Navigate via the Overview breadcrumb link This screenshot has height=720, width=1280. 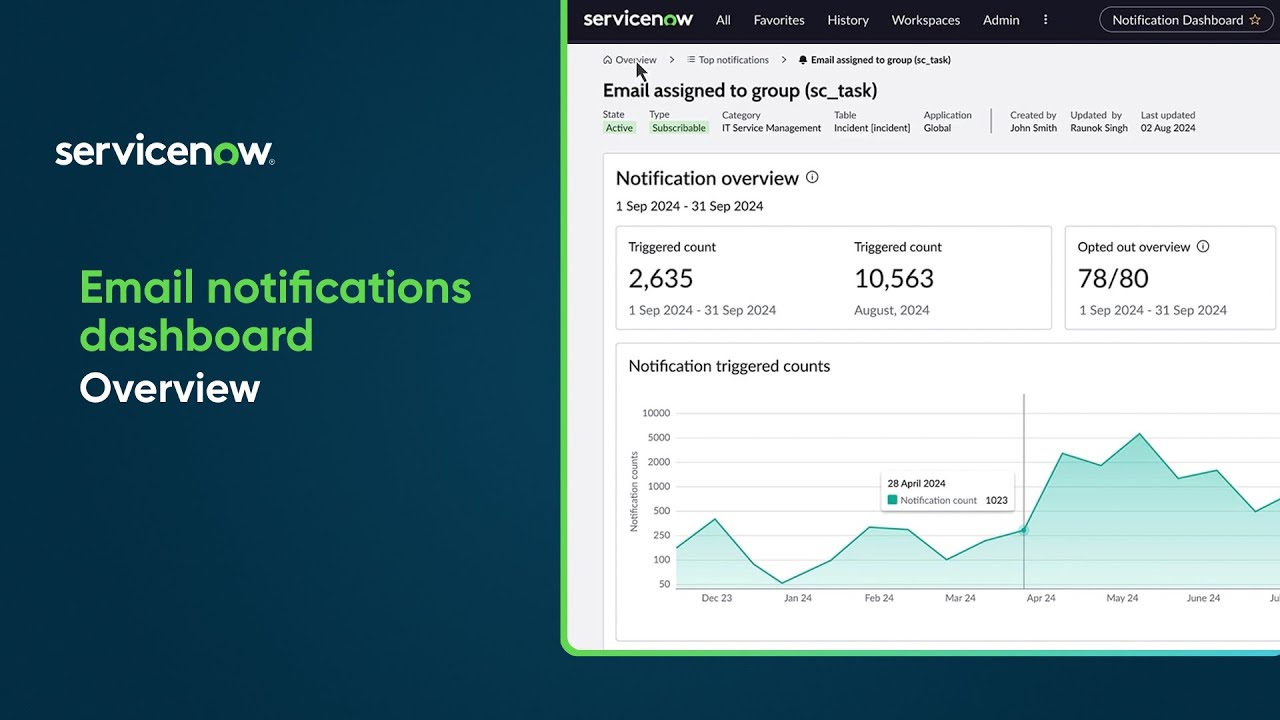[634, 59]
